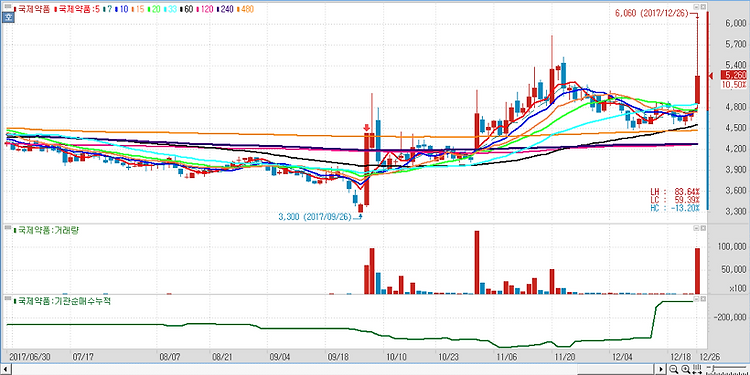This screenshot has height=375, width=750.
Task: Click the tall red volume bar on 12/26
Action: coord(697,271)
